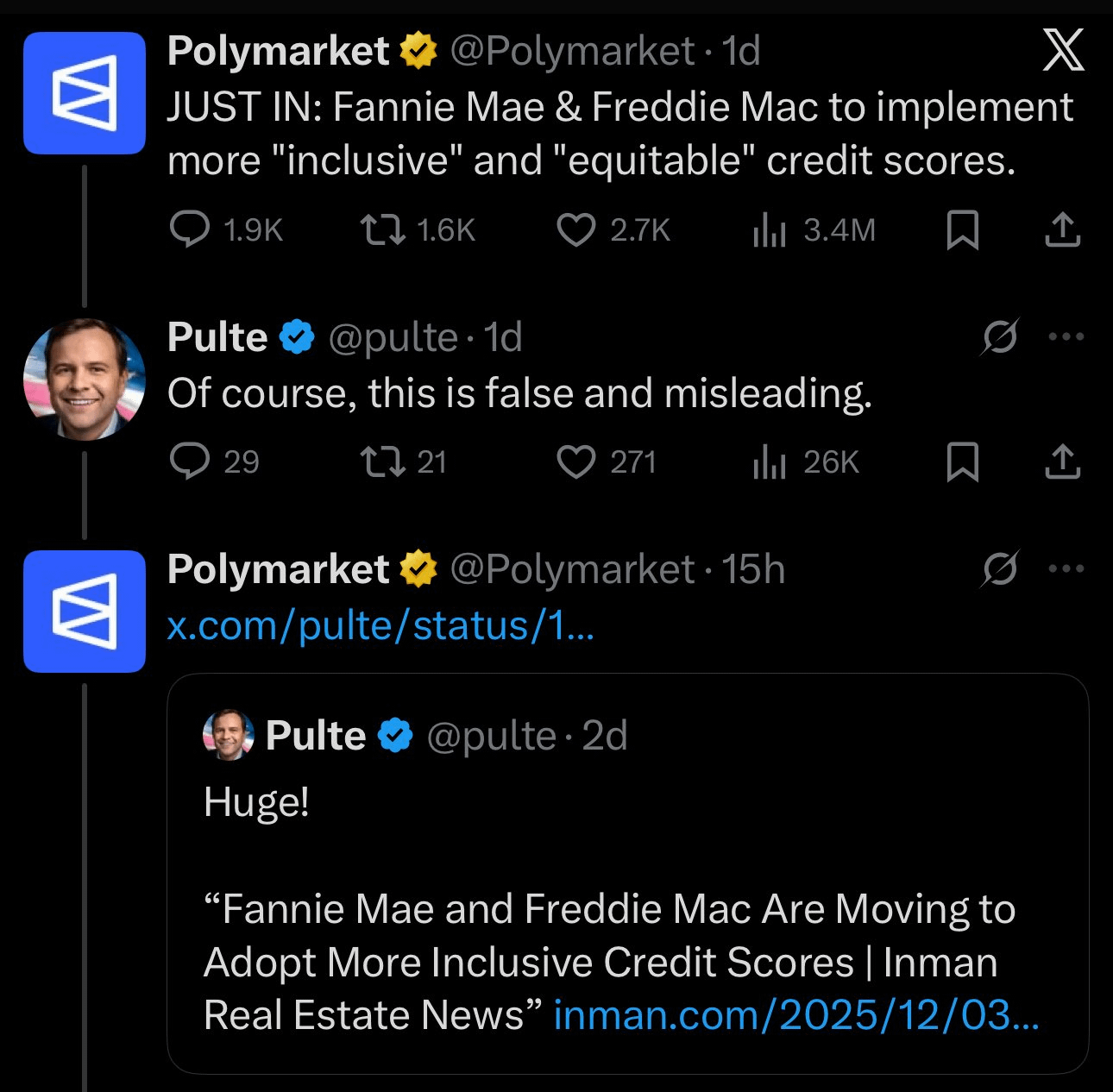Bookmark Pulte's reply post
This screenshot has height=1092, width=1113.
(962, 461)
